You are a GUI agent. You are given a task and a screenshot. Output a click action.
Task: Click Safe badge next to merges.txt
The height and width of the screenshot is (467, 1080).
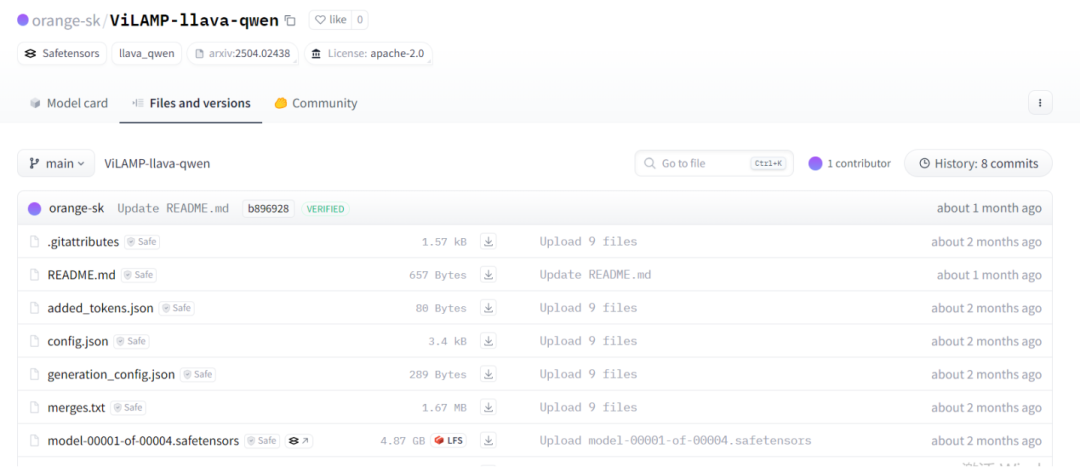[128, 408]
